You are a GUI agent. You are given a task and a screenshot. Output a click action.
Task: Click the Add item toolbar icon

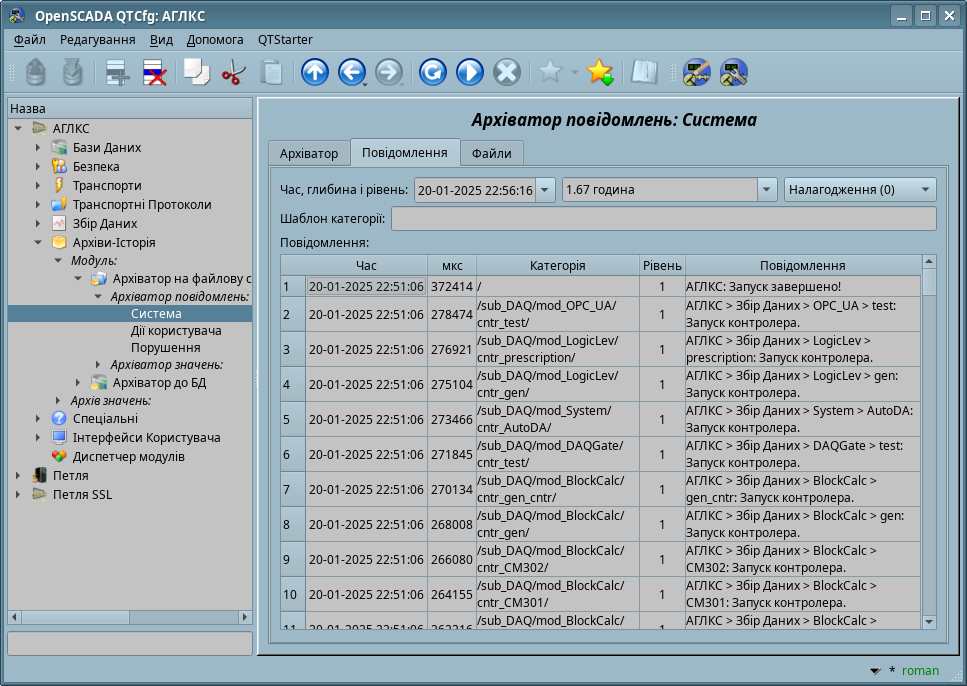(118, 72)
